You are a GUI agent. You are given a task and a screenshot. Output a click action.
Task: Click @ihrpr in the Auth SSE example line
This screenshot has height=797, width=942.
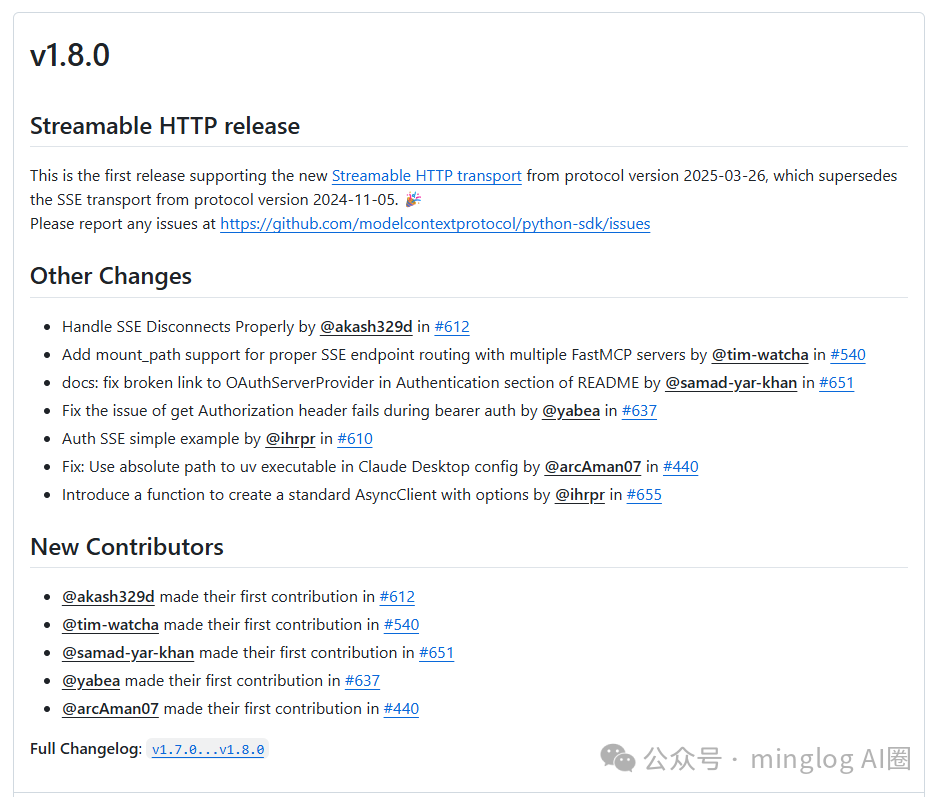(x=291, y=439)
